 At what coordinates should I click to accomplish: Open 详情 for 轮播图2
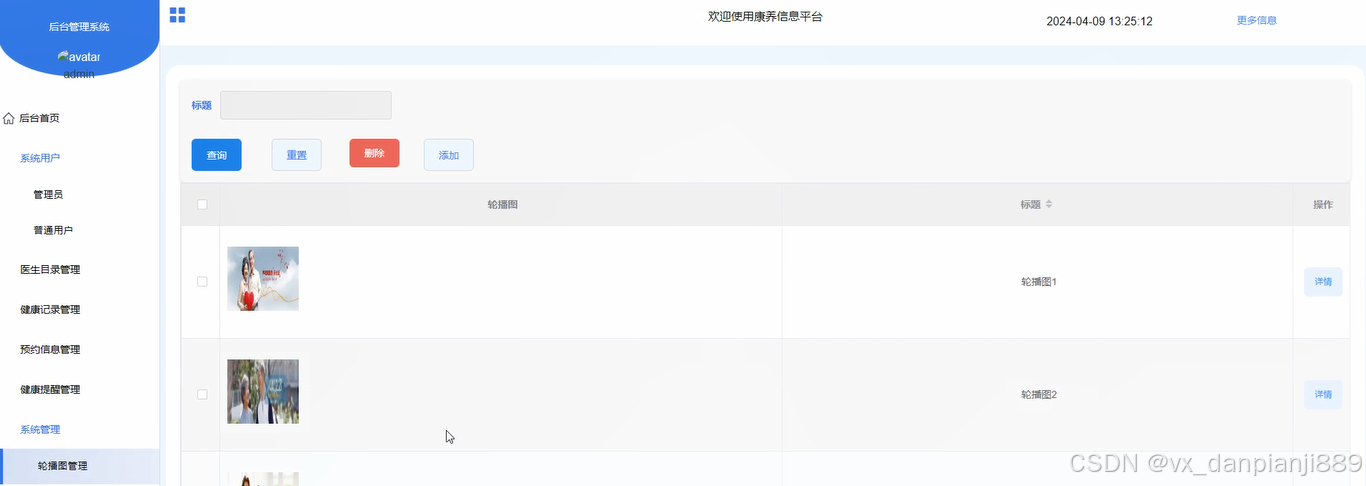pyautogui.click(x=1323, y=395)
